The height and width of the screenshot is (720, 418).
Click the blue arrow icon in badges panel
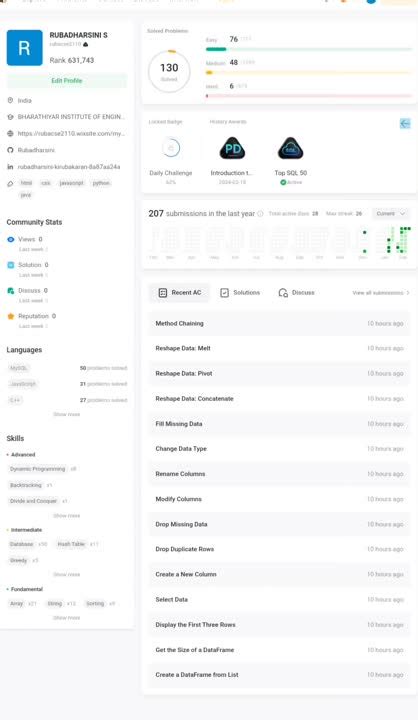pyautogui.click(x=405, y=123)
